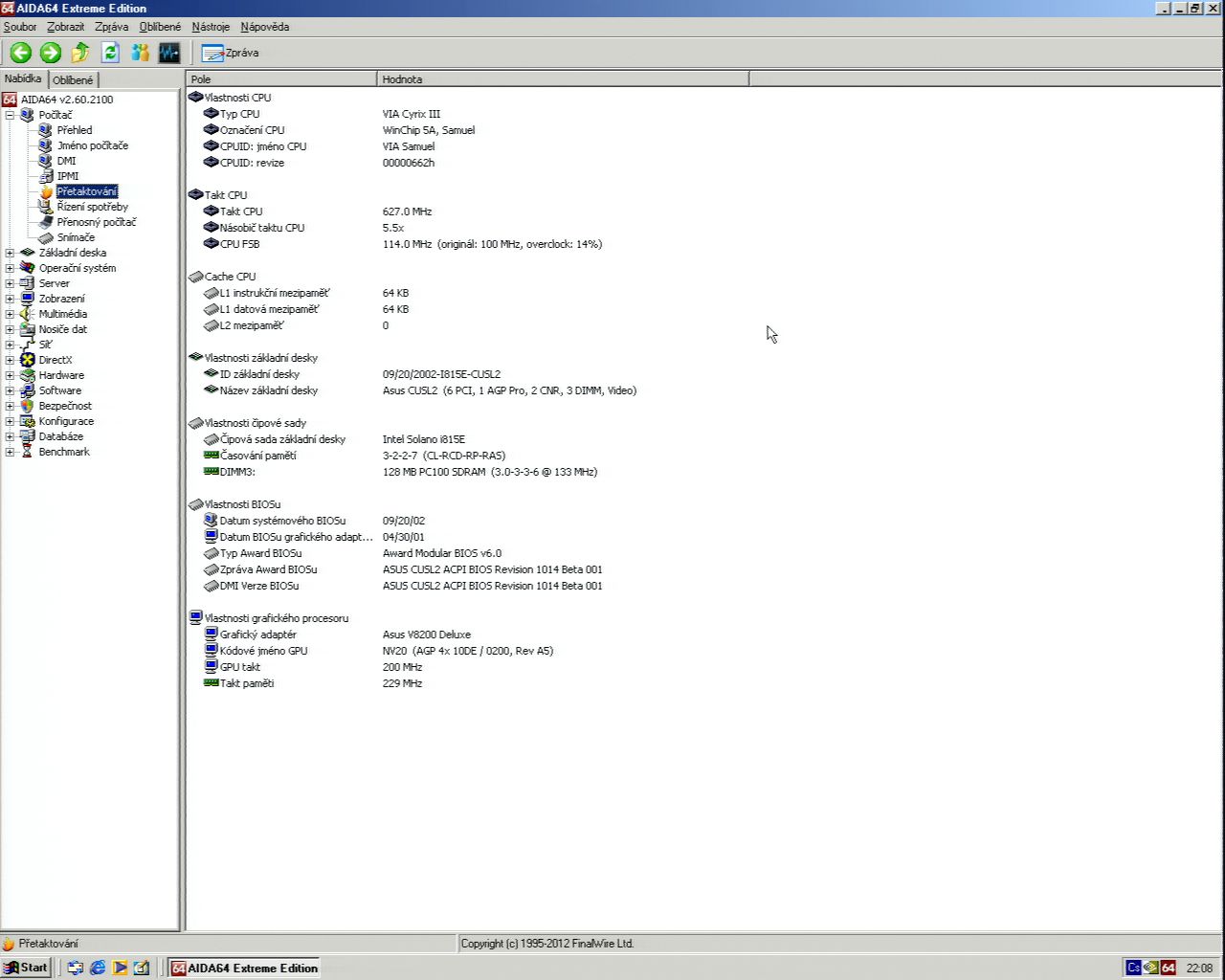
Task: Expand the Nosiče dat tree node
Action: (x=10, y=329)
